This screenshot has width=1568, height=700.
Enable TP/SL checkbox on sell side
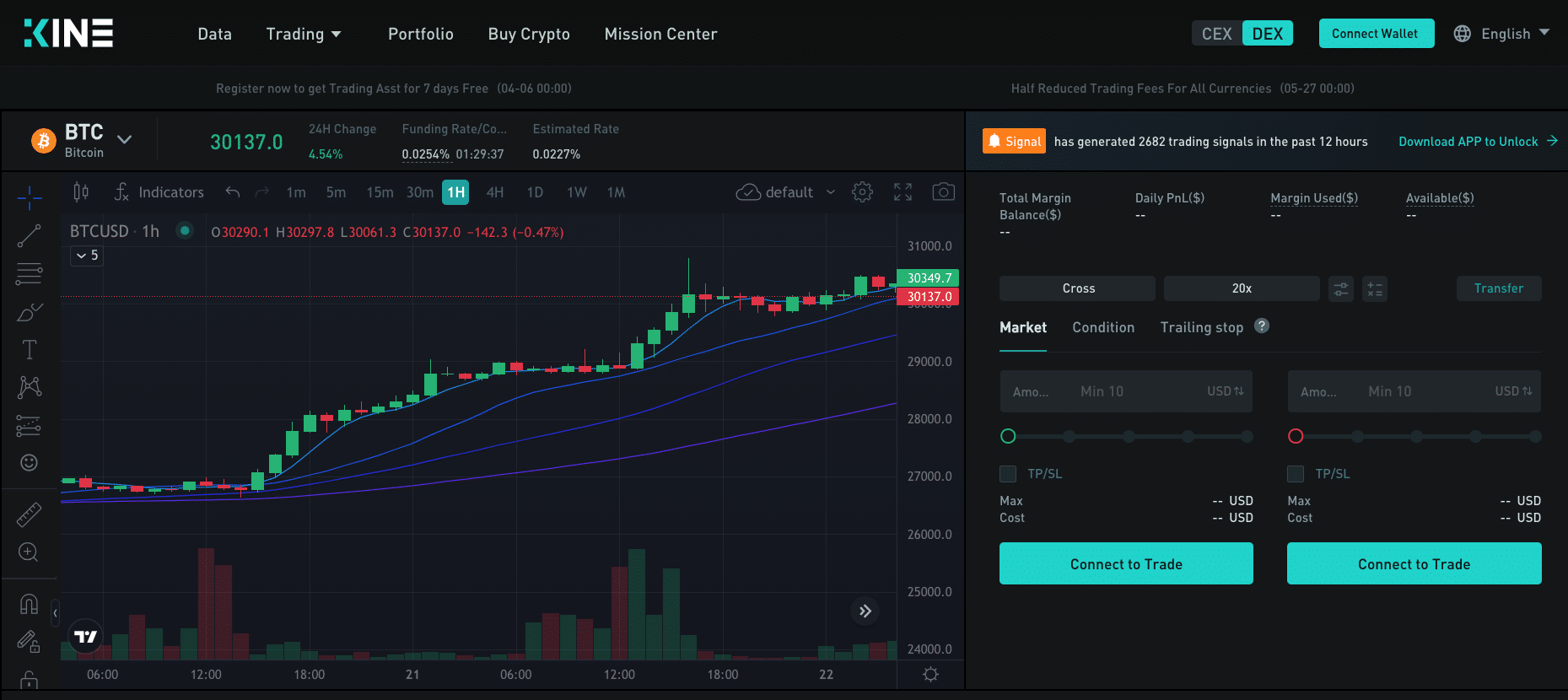1296,474
